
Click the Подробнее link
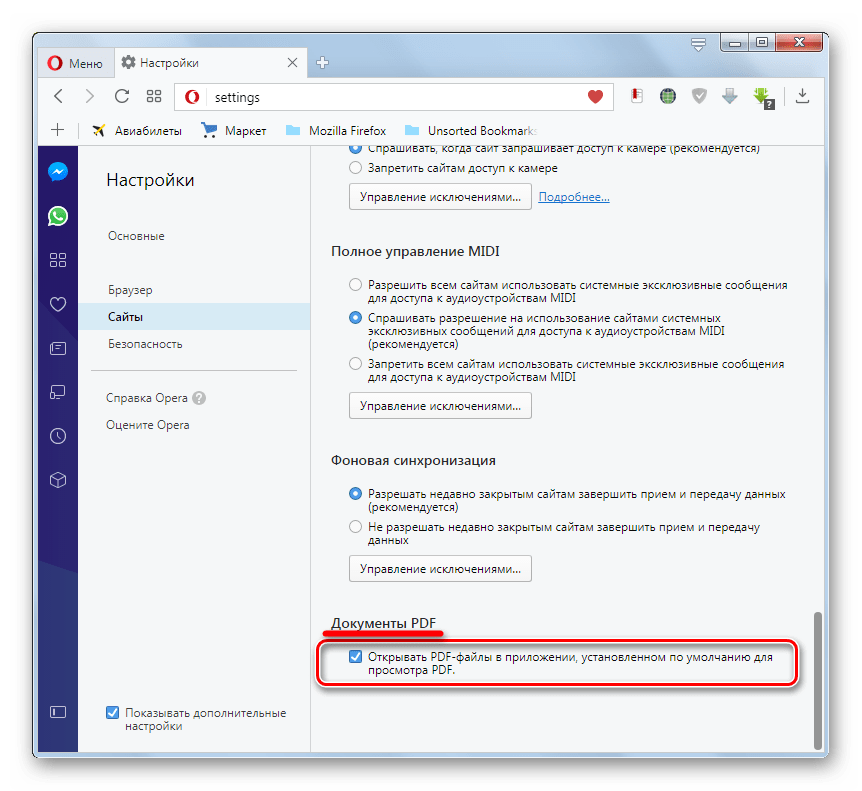574,197
